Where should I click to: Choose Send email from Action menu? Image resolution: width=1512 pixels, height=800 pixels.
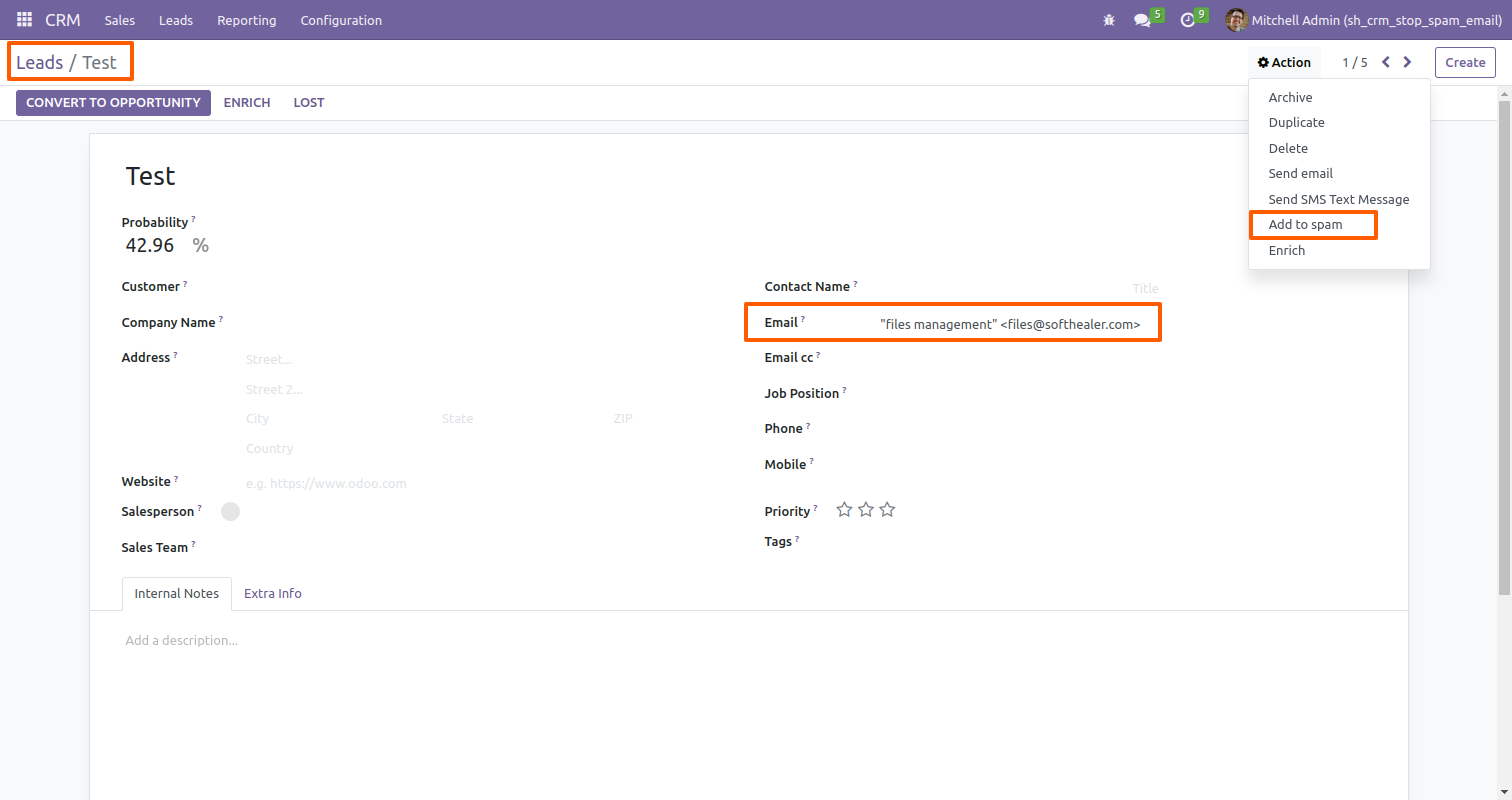click(x=1300, y=173)
